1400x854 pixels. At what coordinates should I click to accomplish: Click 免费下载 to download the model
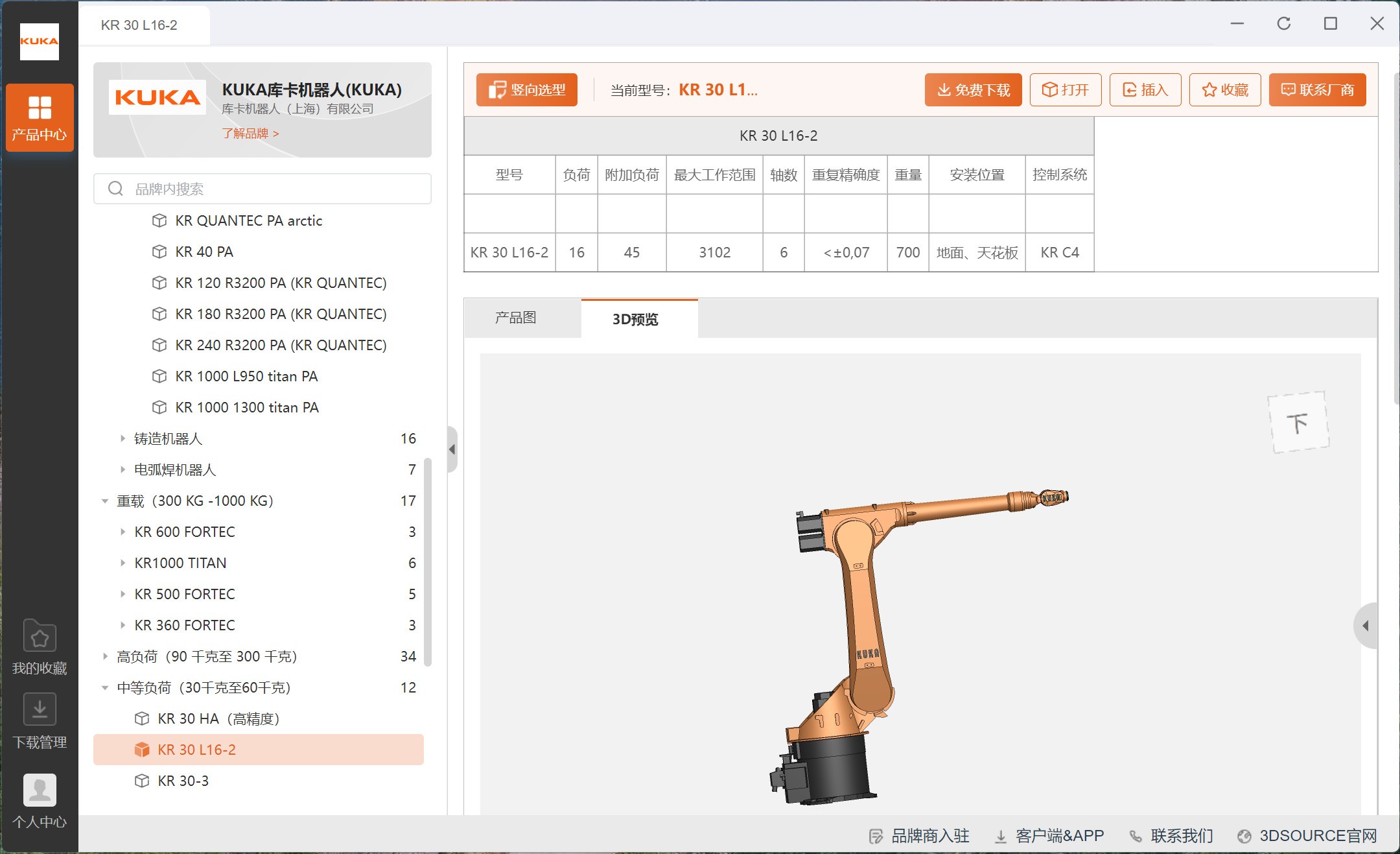[973, 89]
